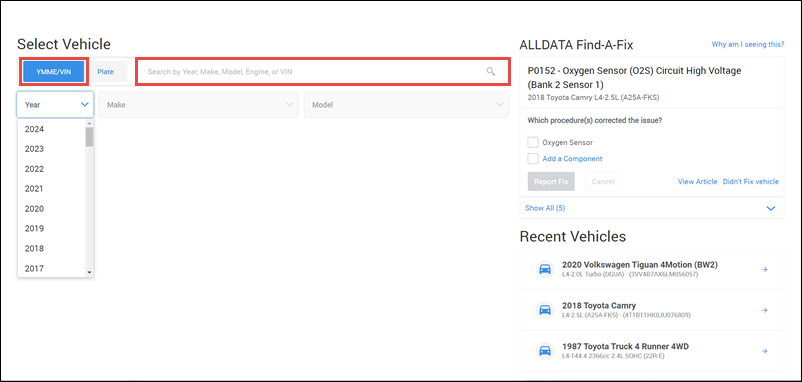Select the YMME/VIN tab
This screenshot has width=802, height=382.
53,72
